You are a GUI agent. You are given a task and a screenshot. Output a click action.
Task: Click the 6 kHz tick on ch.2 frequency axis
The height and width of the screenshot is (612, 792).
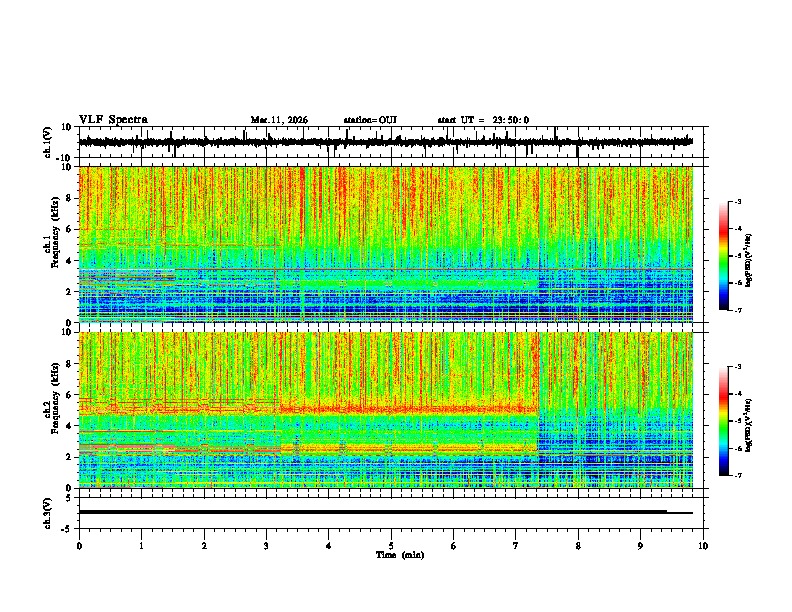point(69,395)
